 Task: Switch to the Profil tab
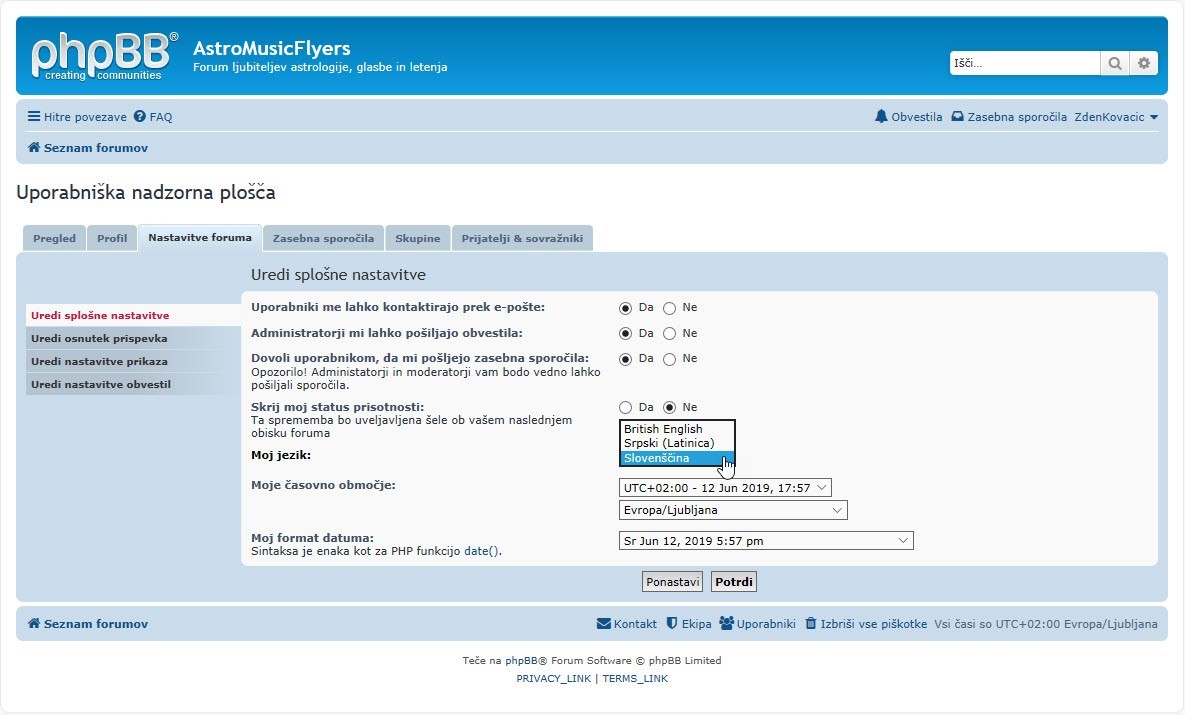pyautogui.click(x=112, y=238)
